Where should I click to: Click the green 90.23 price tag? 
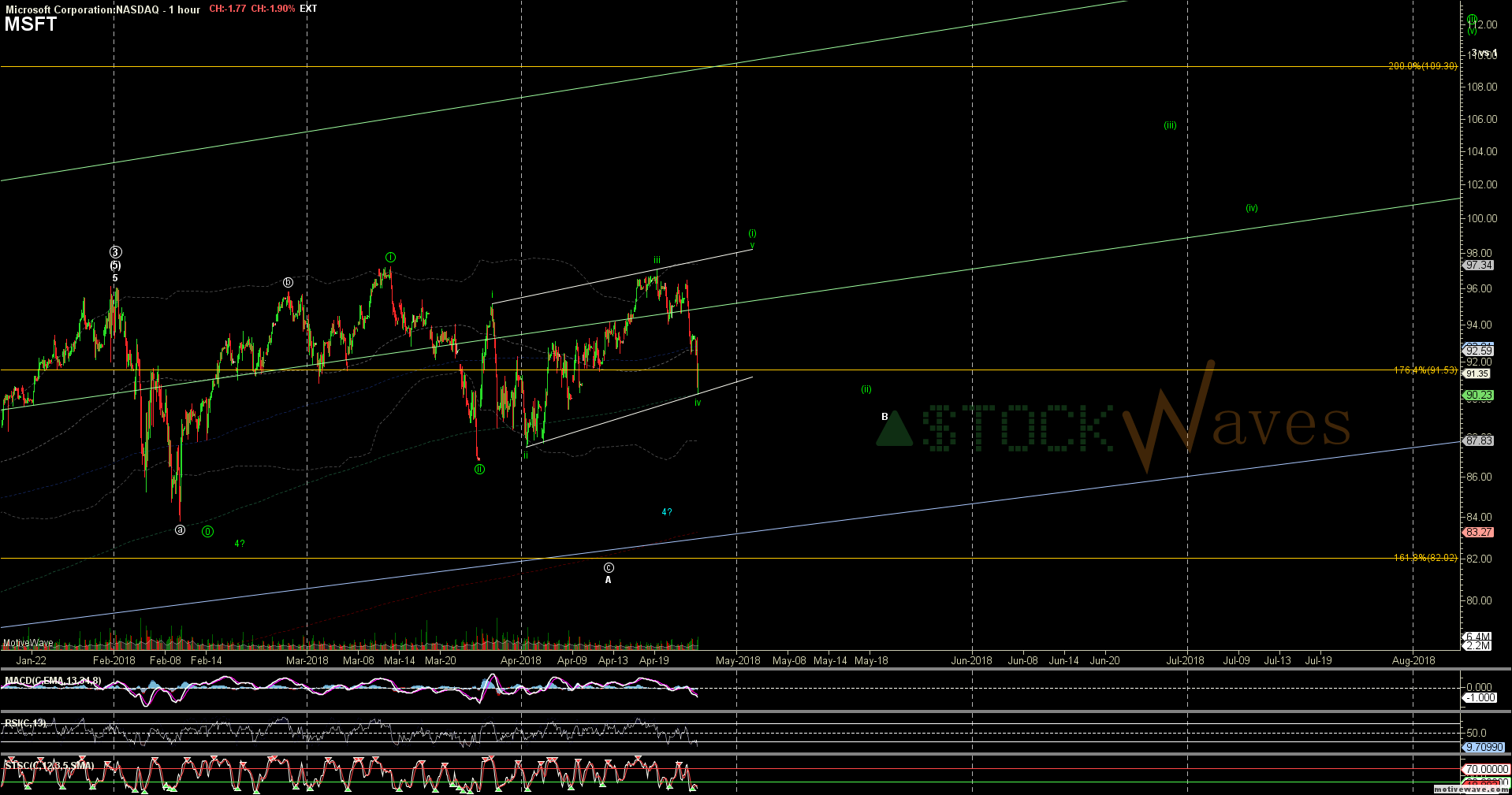point(1478,396)
